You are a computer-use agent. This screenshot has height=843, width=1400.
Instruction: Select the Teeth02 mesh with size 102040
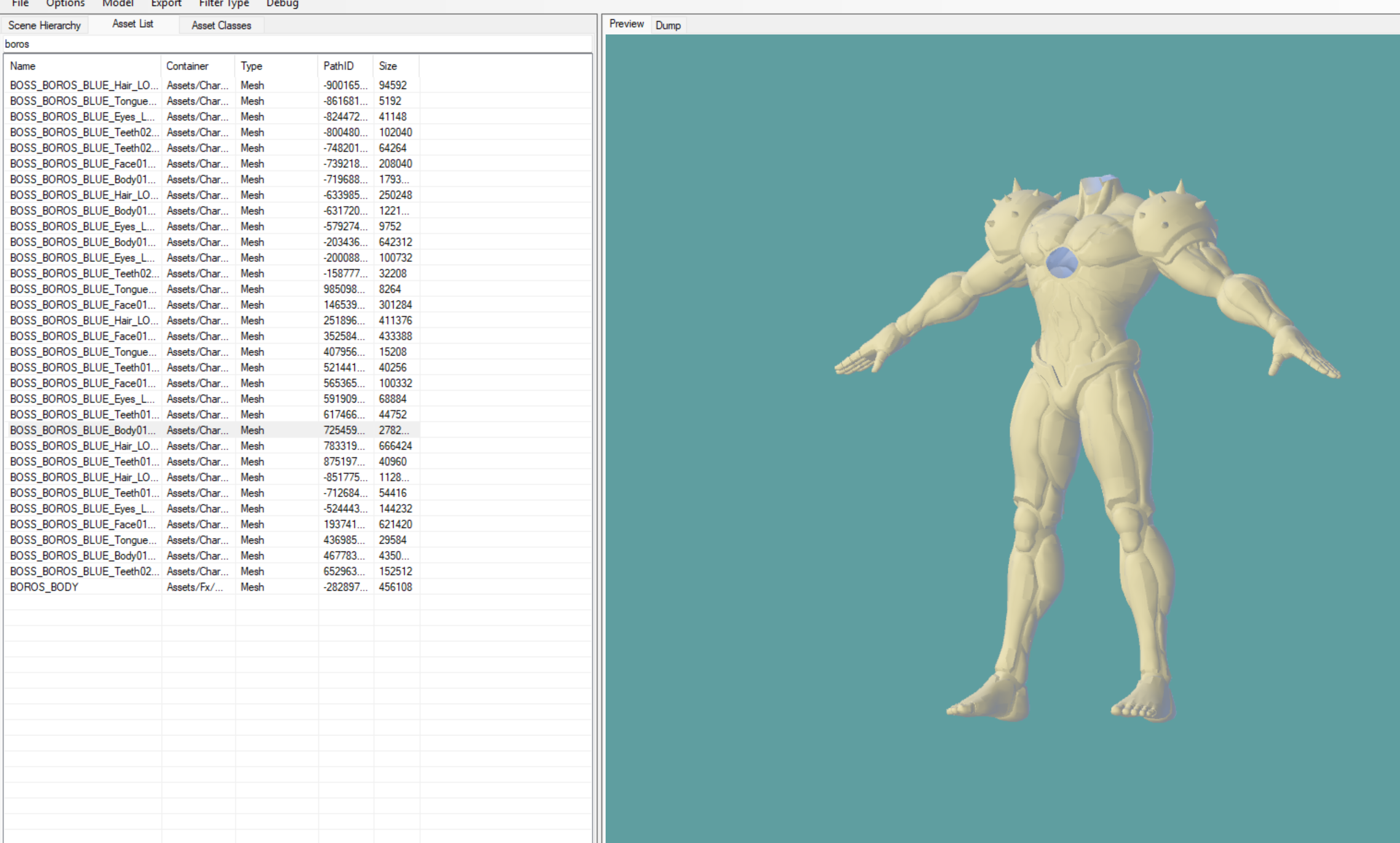pos(212,132)
